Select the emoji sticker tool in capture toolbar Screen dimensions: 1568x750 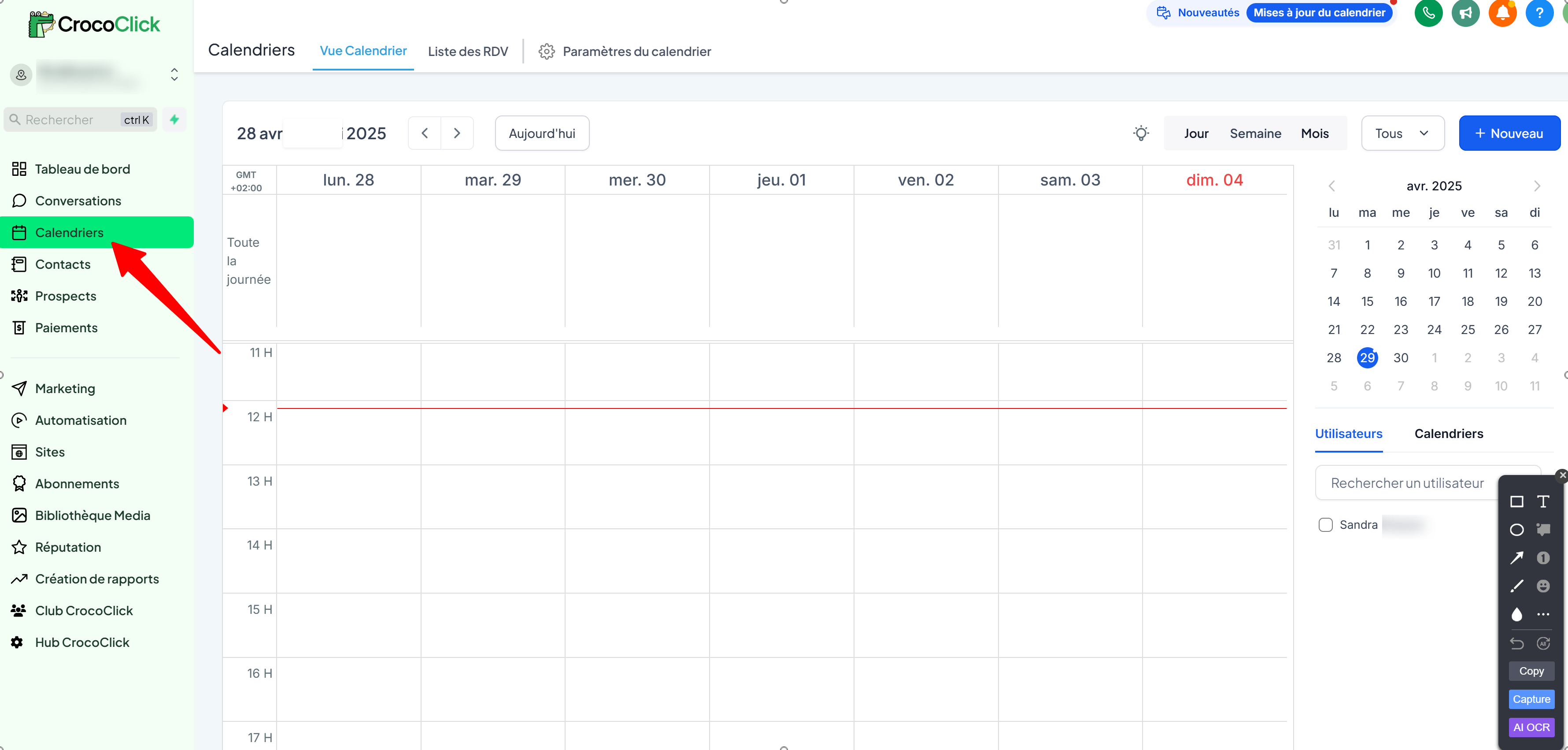1543,586
